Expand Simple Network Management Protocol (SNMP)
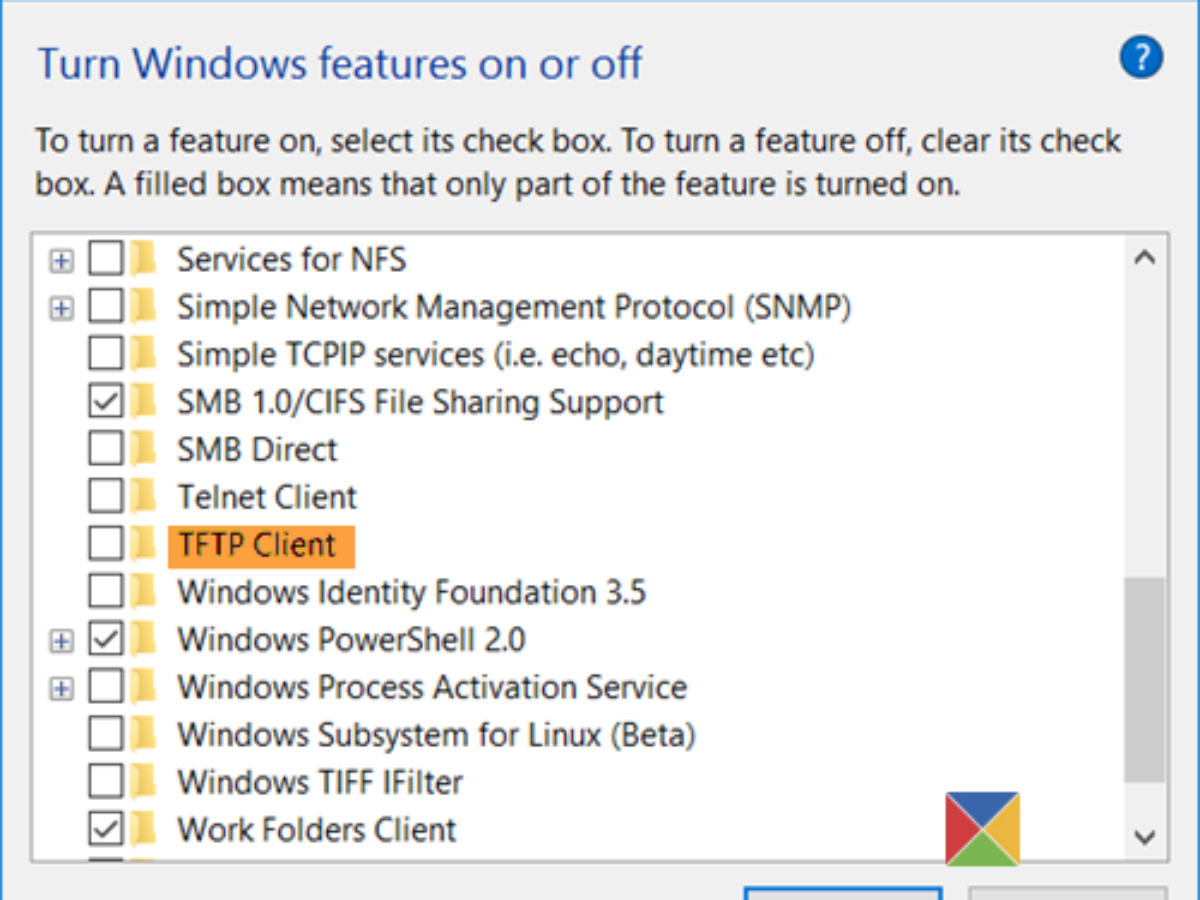 tap(62, 308)
